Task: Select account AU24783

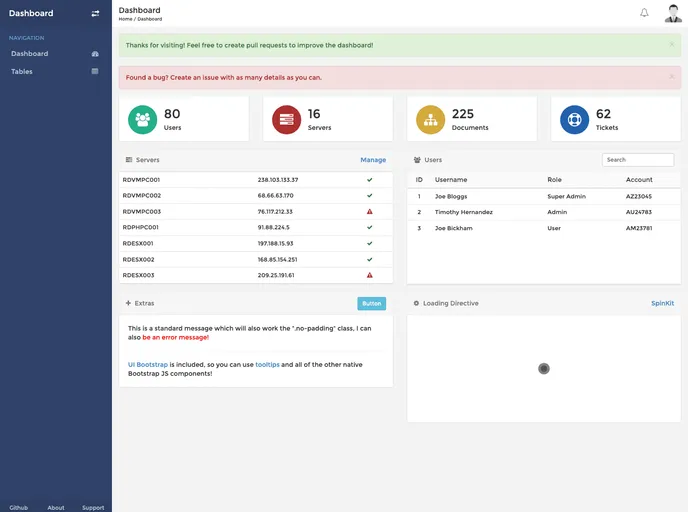Action: (x=639, y=212)
